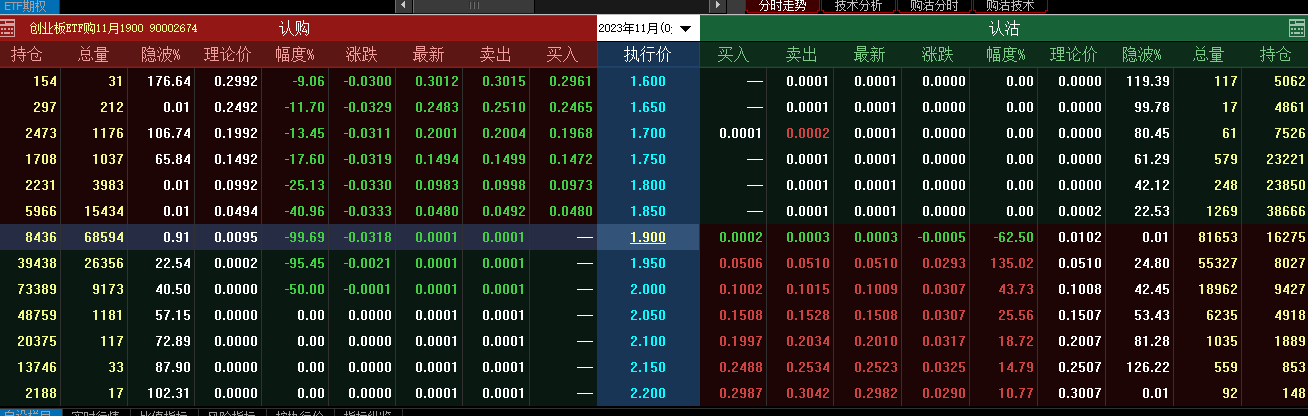1308x416 pixels.
Task: Open the call-side column settings icon
Action: 8,28
